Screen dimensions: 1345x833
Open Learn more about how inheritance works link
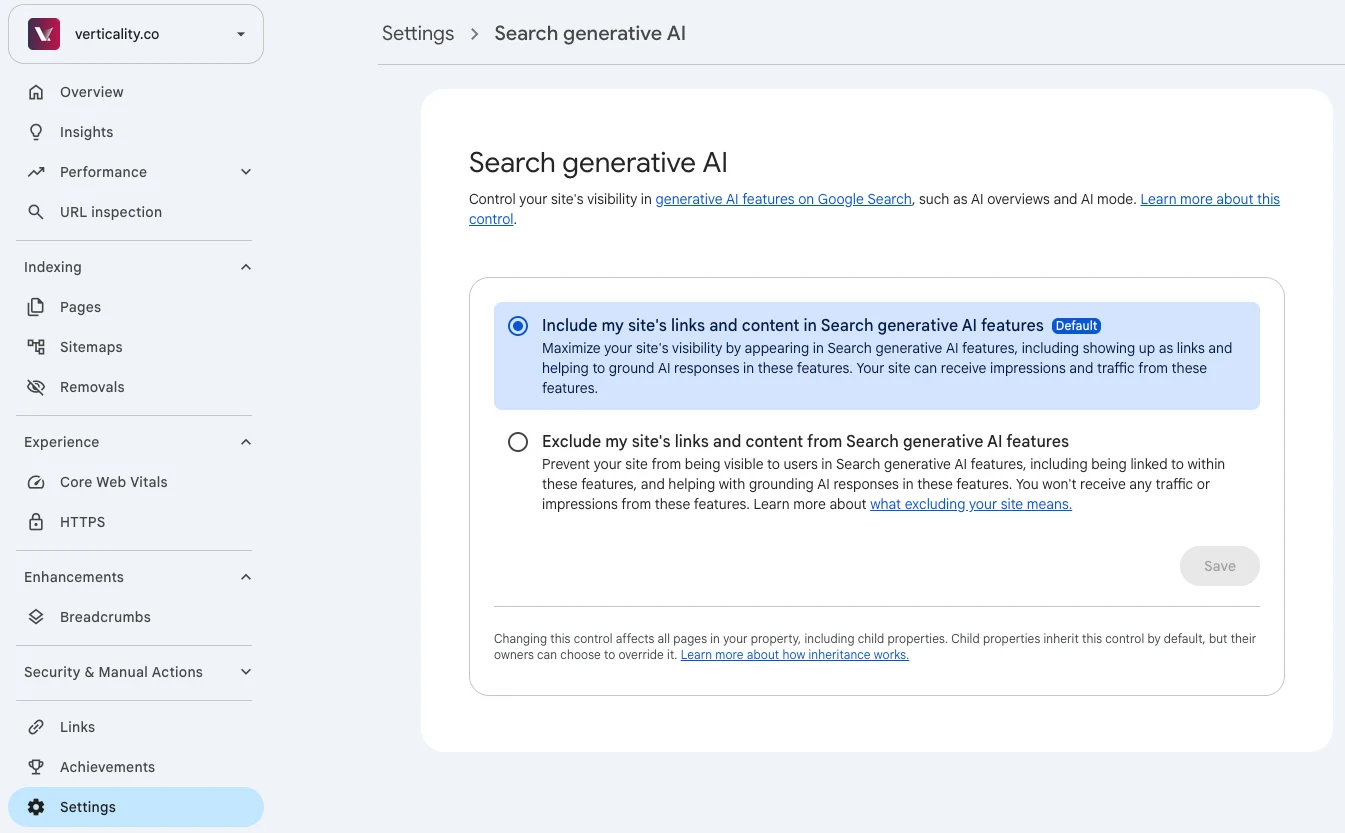pyautogui.click(x=795, y=655)
